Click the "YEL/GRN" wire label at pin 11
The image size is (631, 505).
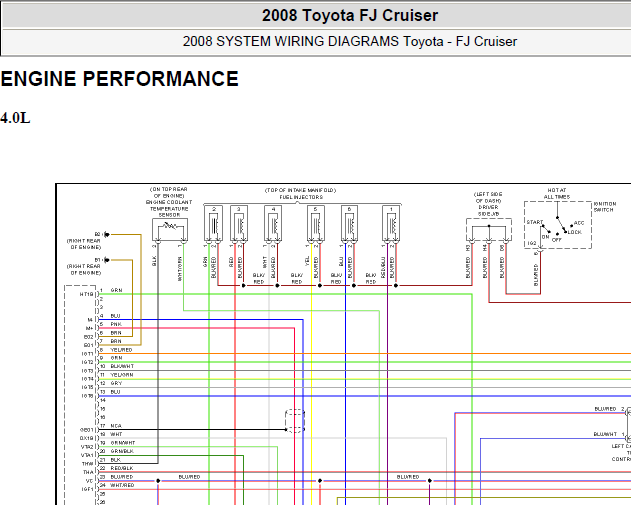click(x=122, y=375)
